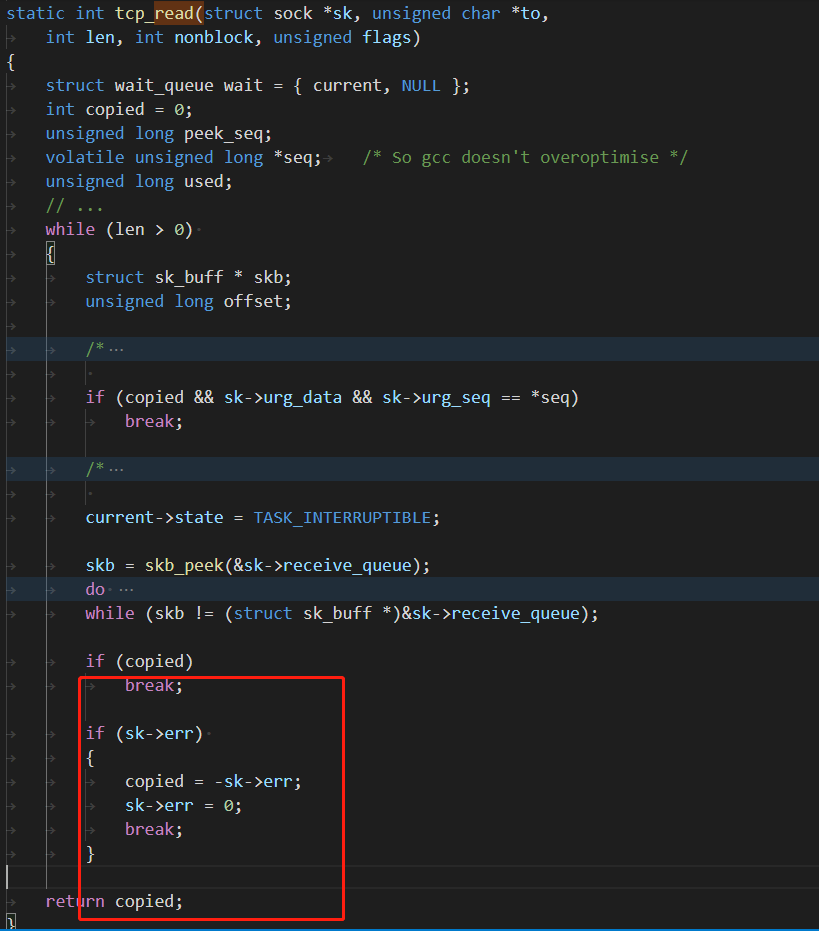
Task: Click the highlighted tcp_read function name
Action: pos(154,13)
